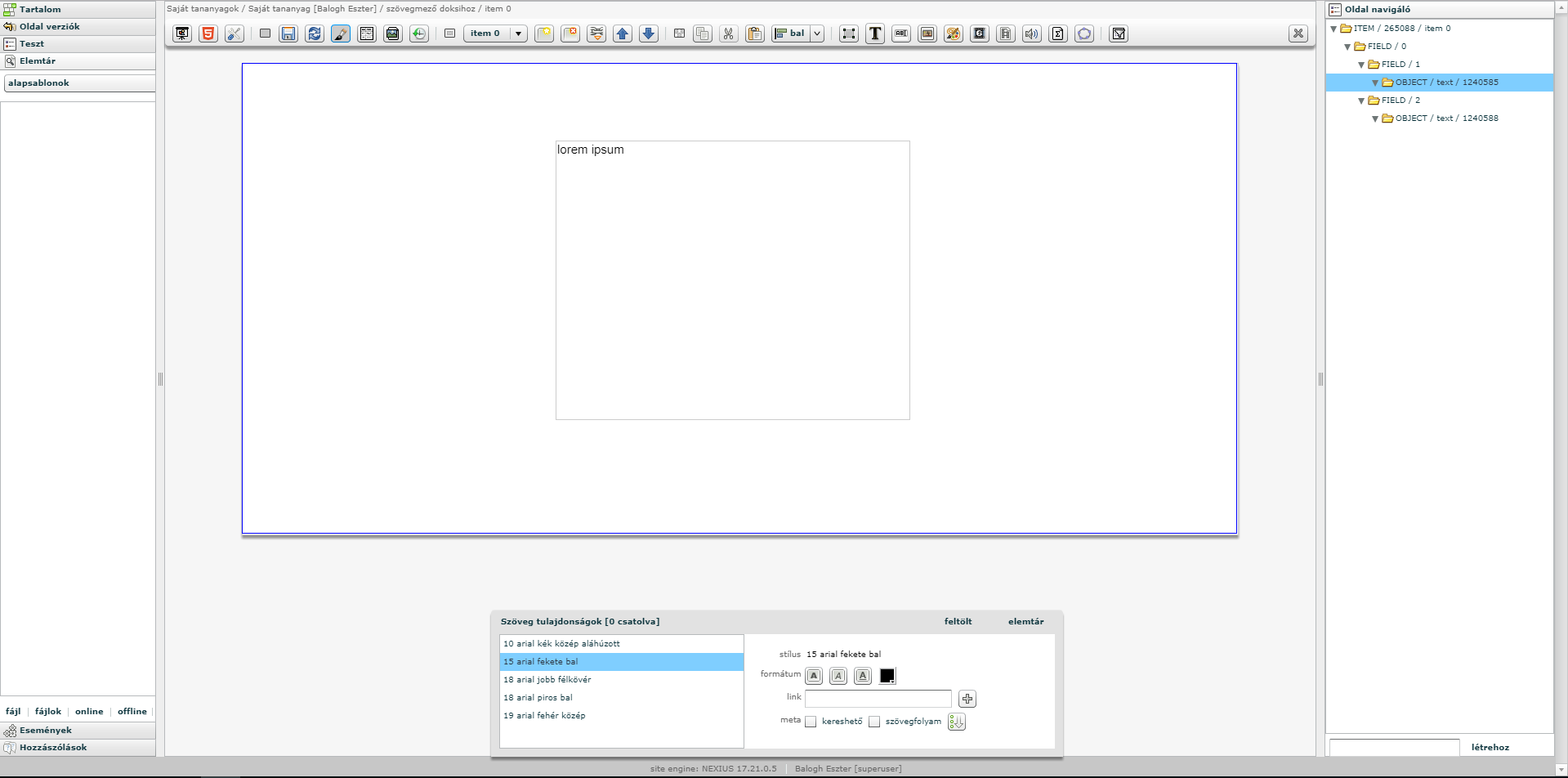Open the Oldal verziók panel

(49, 26)
